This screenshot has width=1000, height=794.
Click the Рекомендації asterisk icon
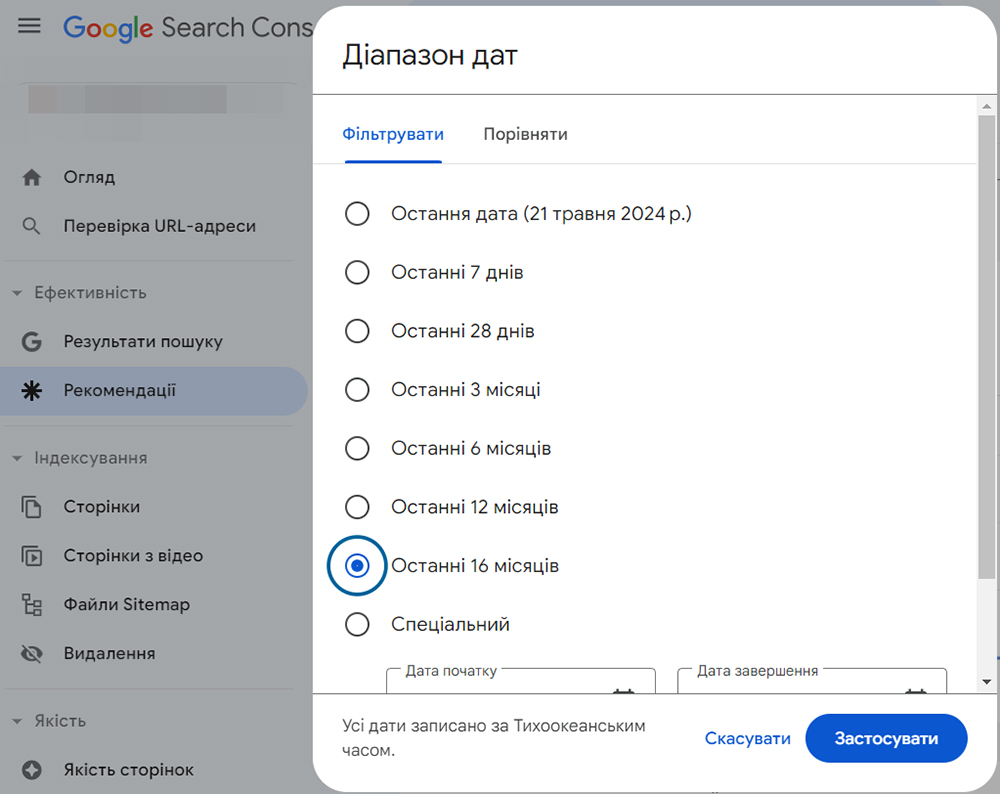click(x=31, y=390)
